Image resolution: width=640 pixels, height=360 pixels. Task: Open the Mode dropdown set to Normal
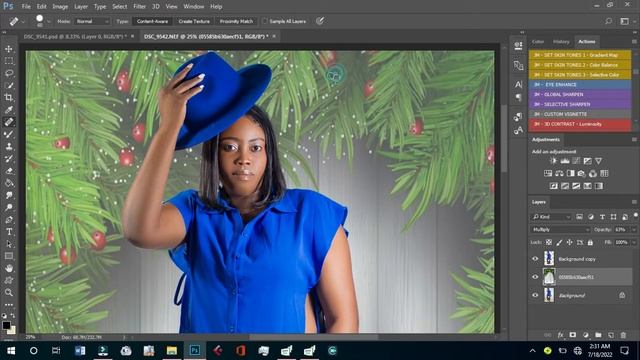[92, 21]
